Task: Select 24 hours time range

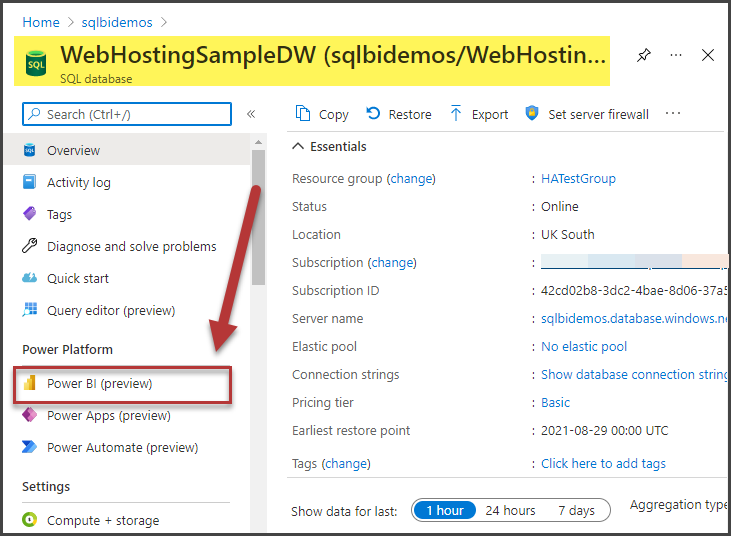Action: [510, 510]
